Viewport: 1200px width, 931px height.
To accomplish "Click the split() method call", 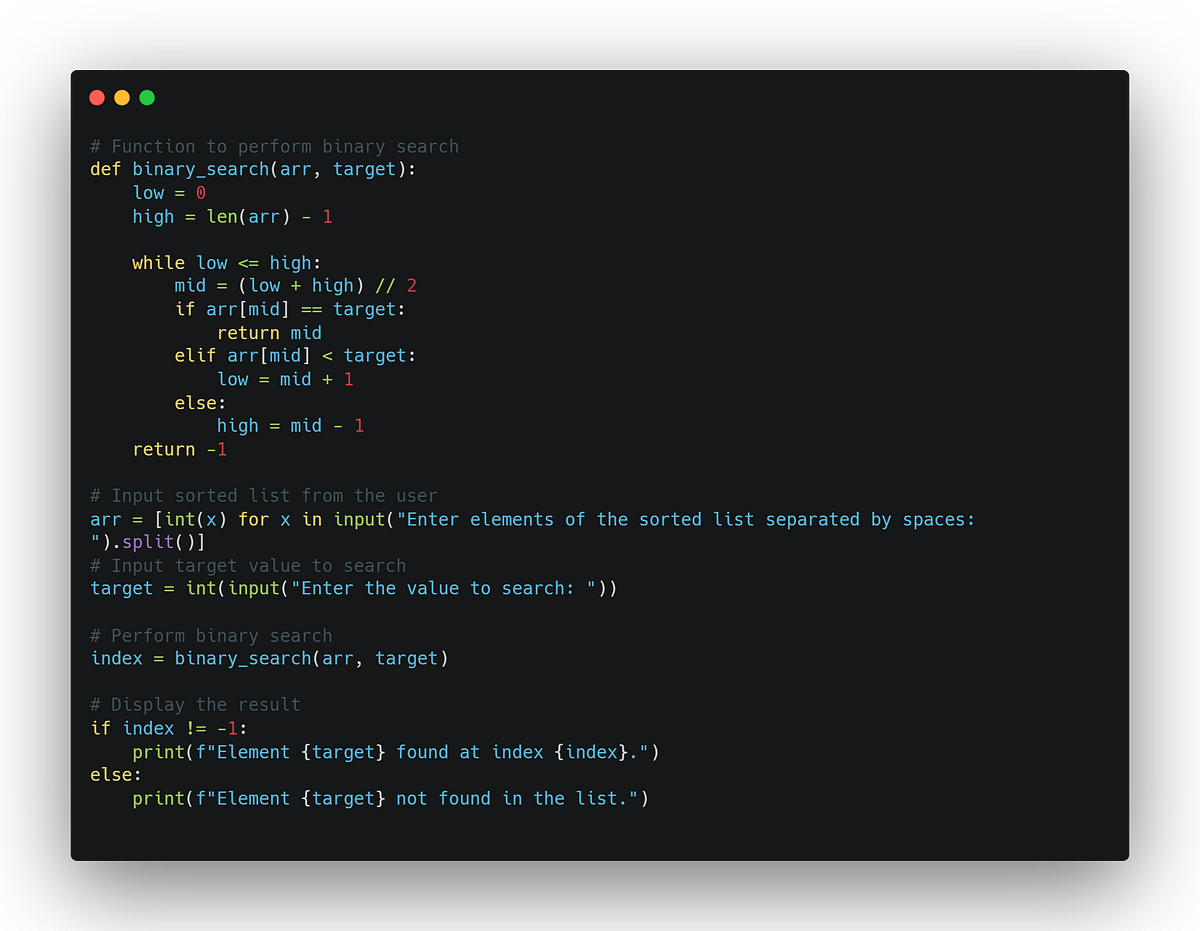I will pos(157,541).
